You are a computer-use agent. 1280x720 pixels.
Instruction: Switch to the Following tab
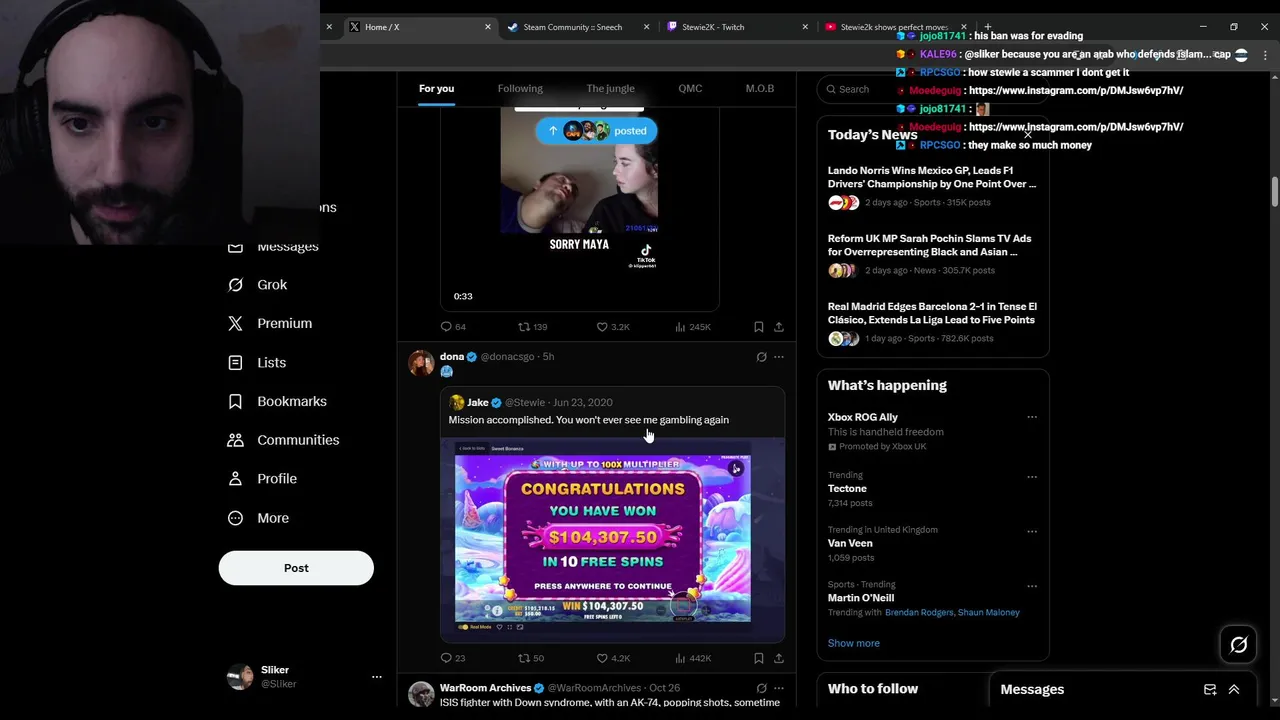click(520, 88)
